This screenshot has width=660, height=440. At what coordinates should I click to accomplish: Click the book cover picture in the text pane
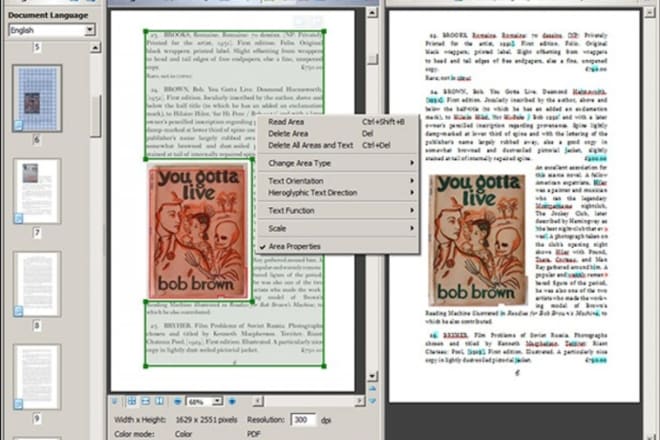click(477, 239)
